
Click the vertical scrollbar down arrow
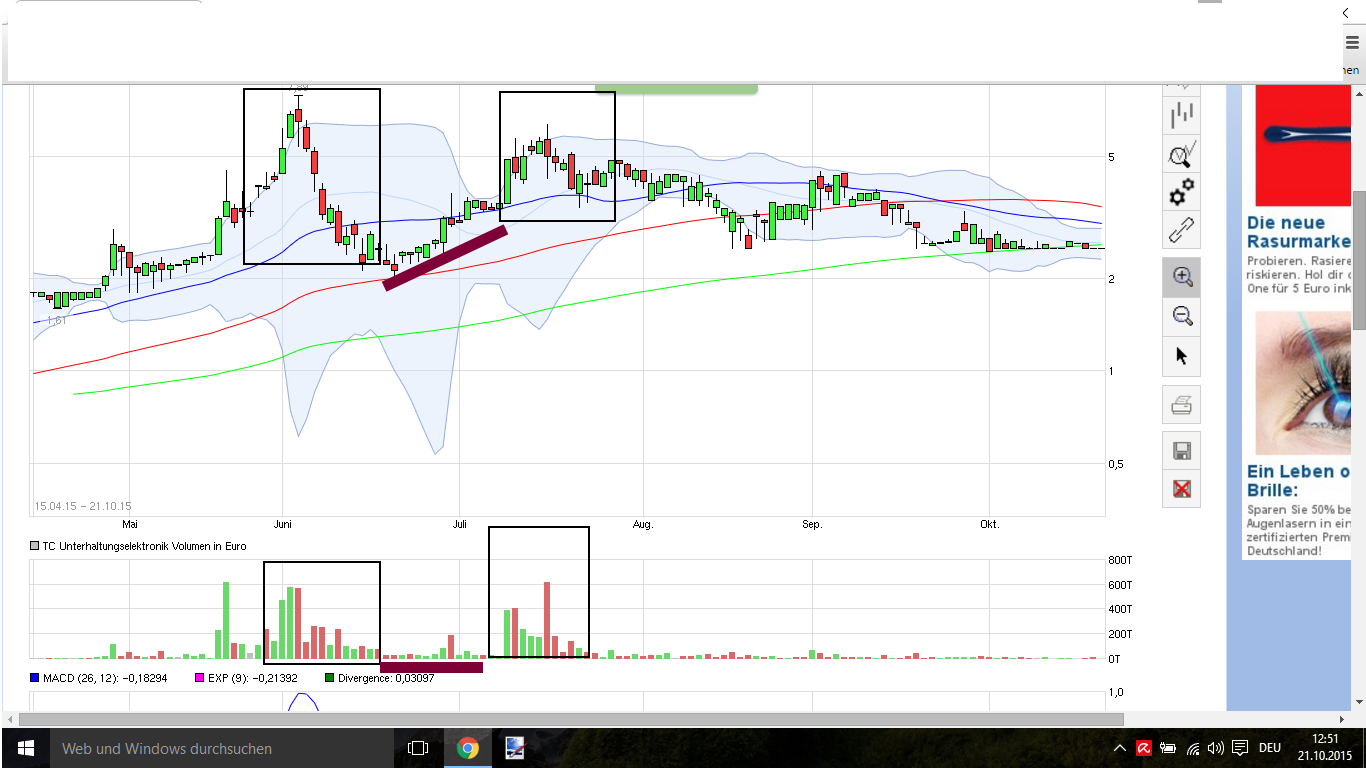pyautogui.click(x=1359, y=701)
